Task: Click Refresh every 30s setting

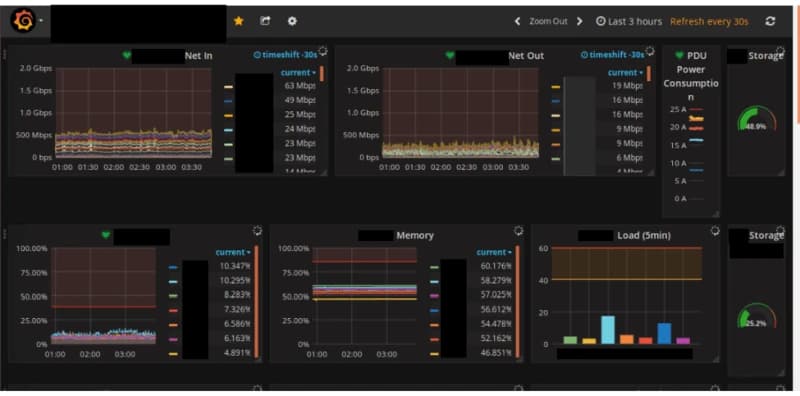Action: coord(709,21)
